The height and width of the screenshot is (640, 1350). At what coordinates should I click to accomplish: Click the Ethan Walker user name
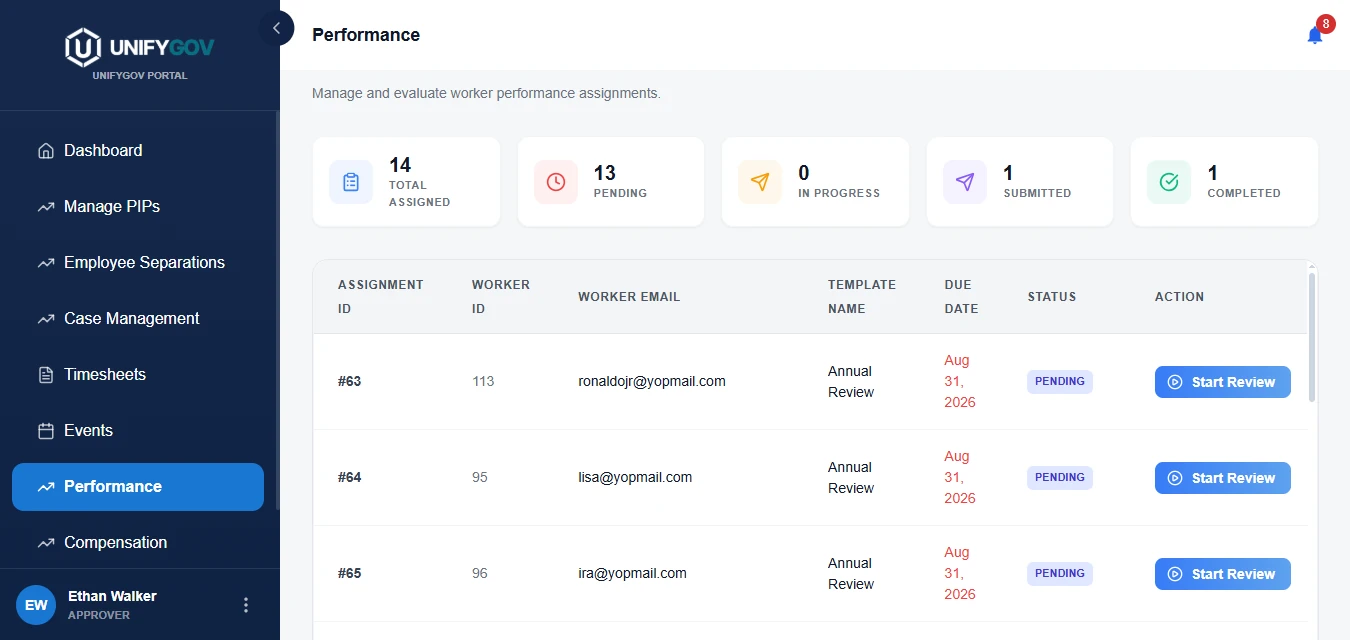pos(112,596)
